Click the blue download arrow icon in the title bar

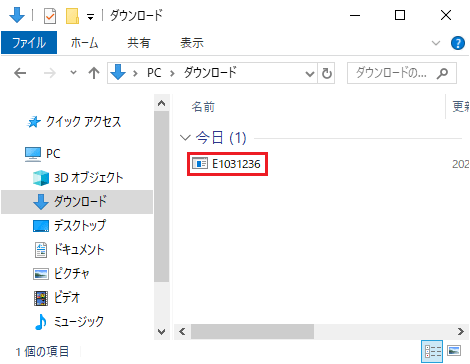pos(17,15)
